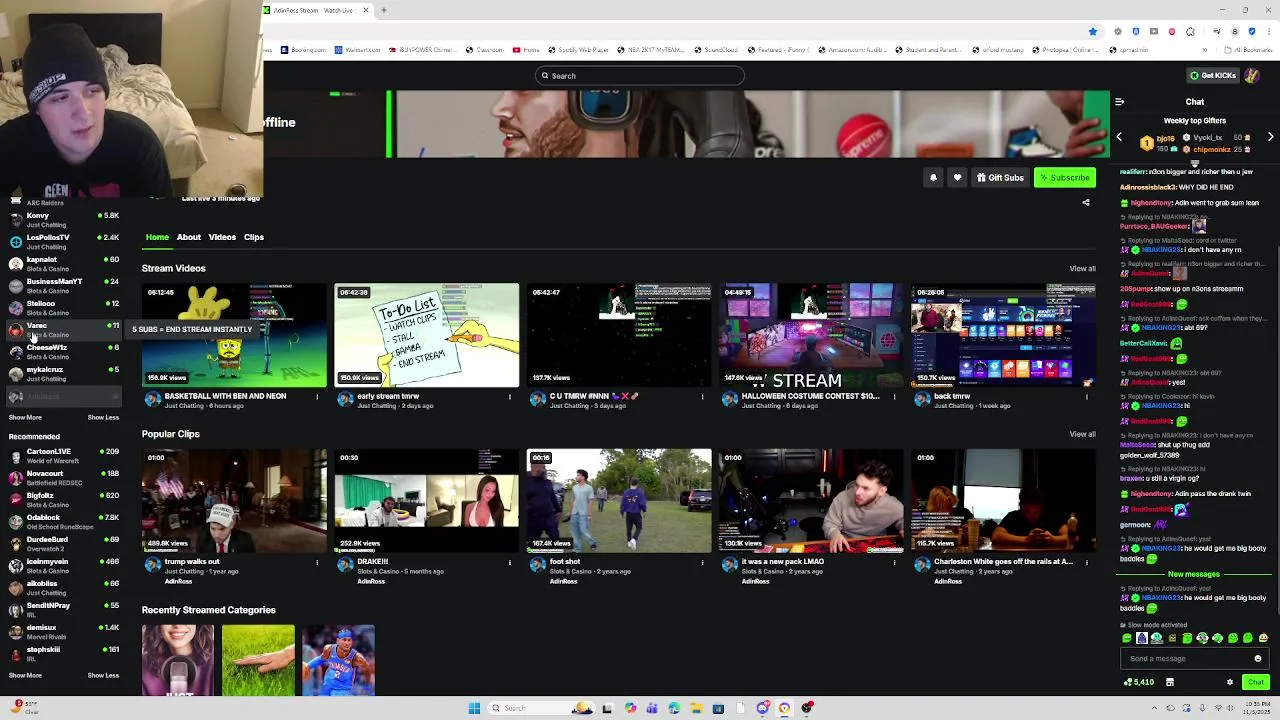
Task: Close the Adin Ross Stream browser tab
Action: tap(366, 10)
